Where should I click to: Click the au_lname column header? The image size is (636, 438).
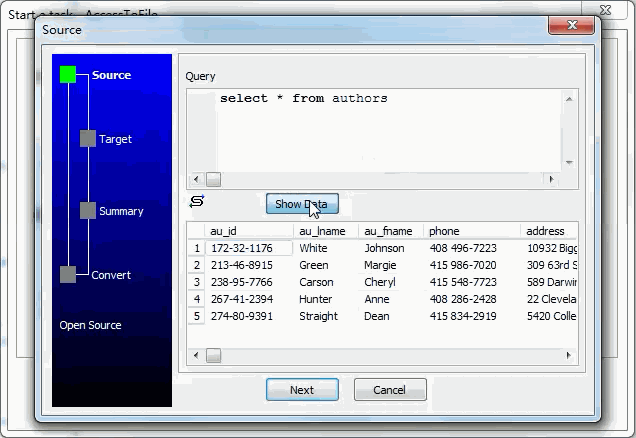pyautogui.click(x=326, y=231)
